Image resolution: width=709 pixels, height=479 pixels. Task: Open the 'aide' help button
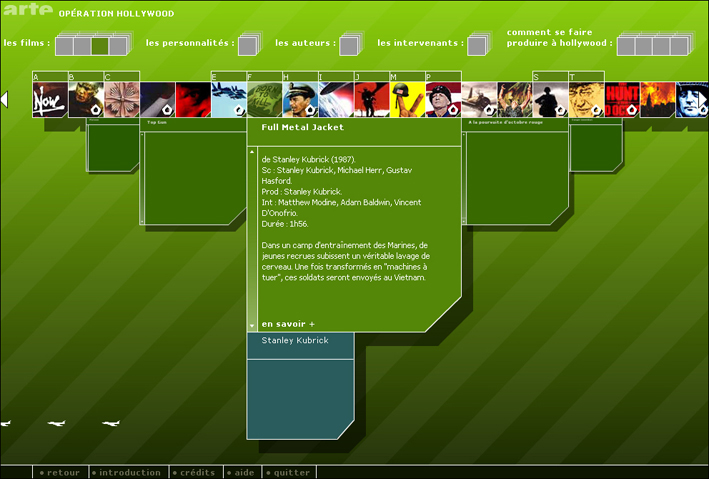click(x=242, y=472)
